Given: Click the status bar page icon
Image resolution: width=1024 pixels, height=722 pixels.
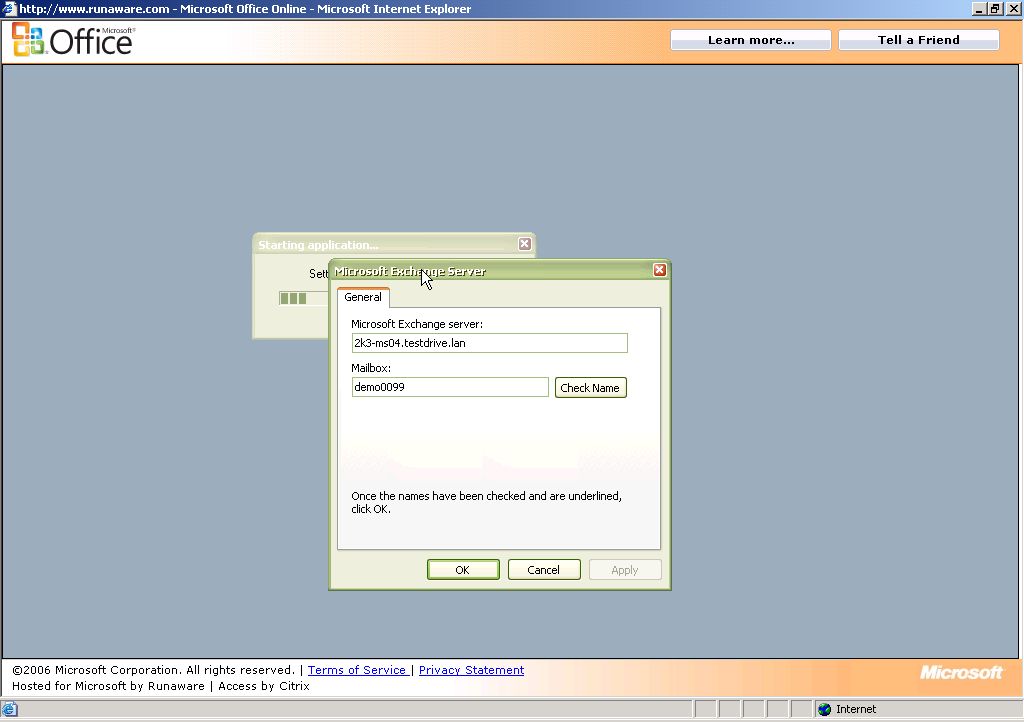Looking at the screenshot, I should (9, 709).
